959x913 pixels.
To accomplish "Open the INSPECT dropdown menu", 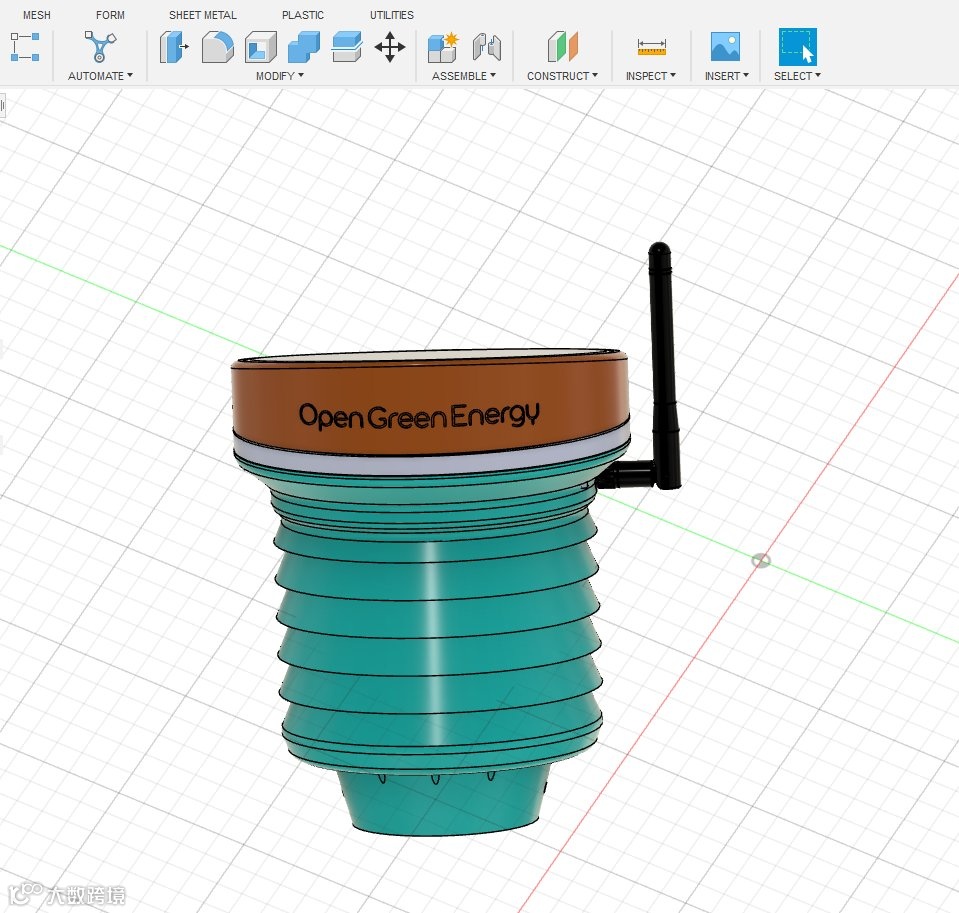I will pos(651,76).
